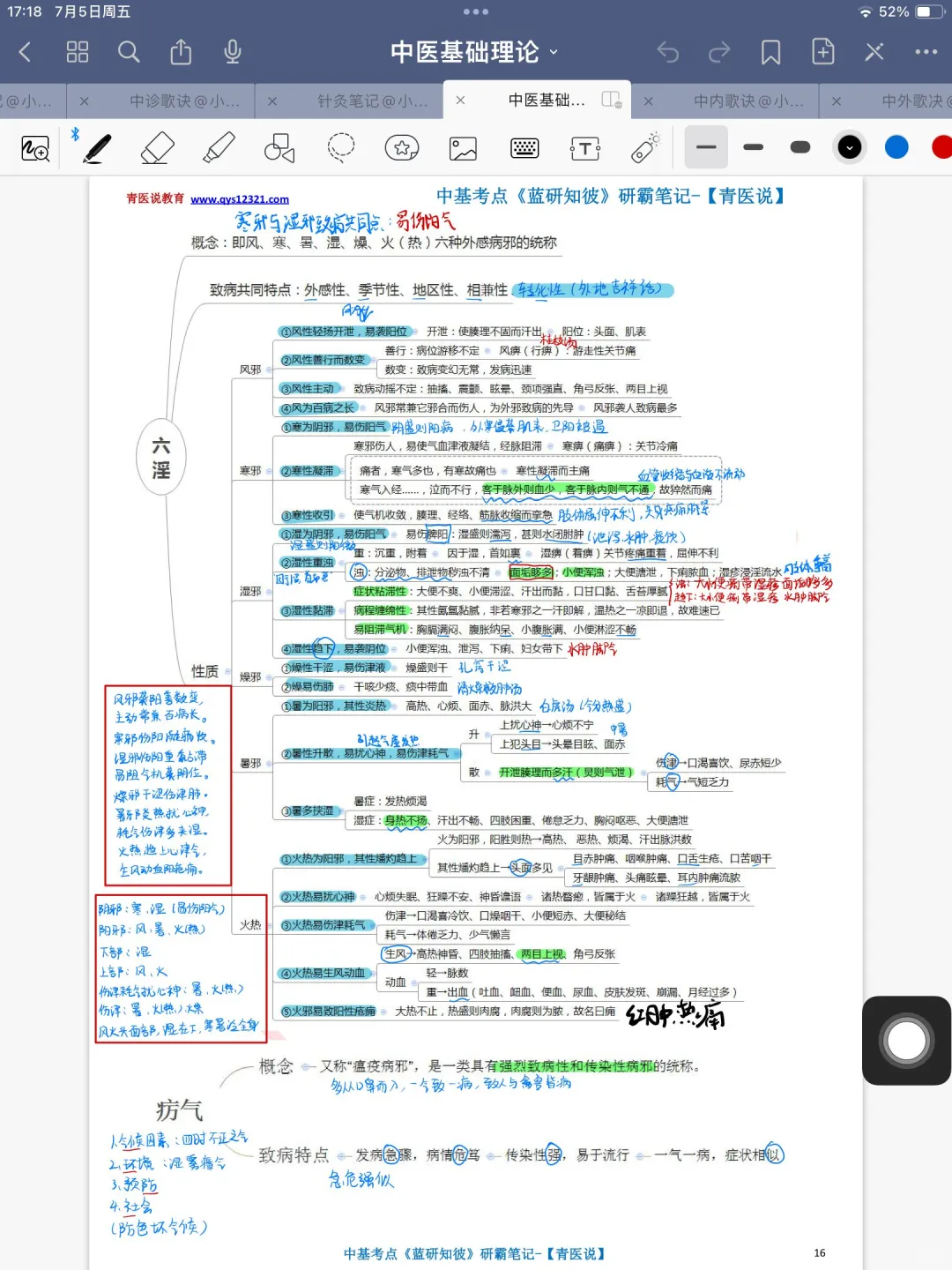
Task: Tap the 疠气 heading text
Action: 180,1110
